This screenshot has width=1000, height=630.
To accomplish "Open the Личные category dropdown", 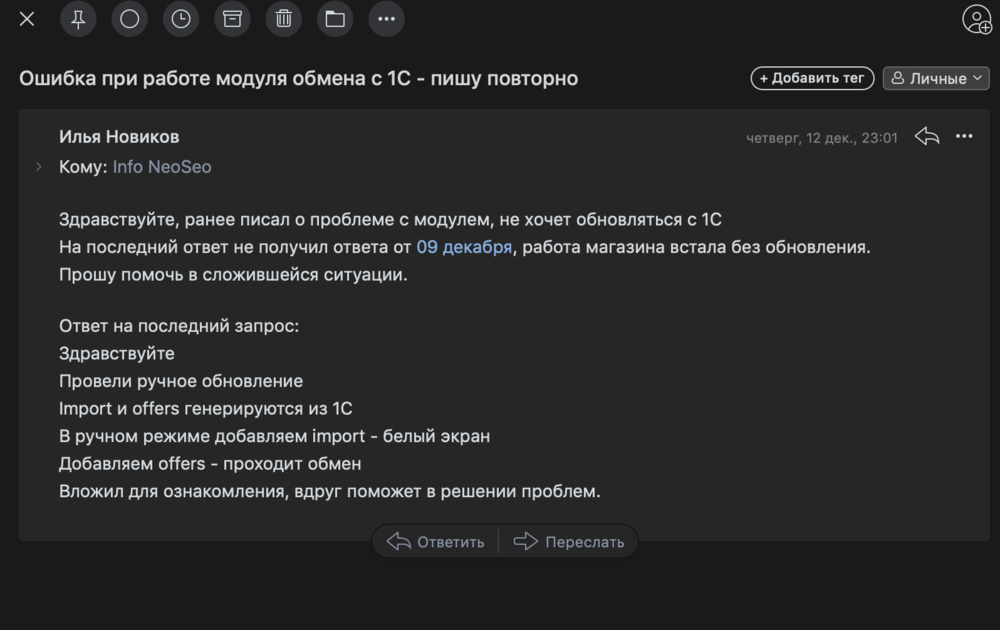I will click(x=936, y=78).
